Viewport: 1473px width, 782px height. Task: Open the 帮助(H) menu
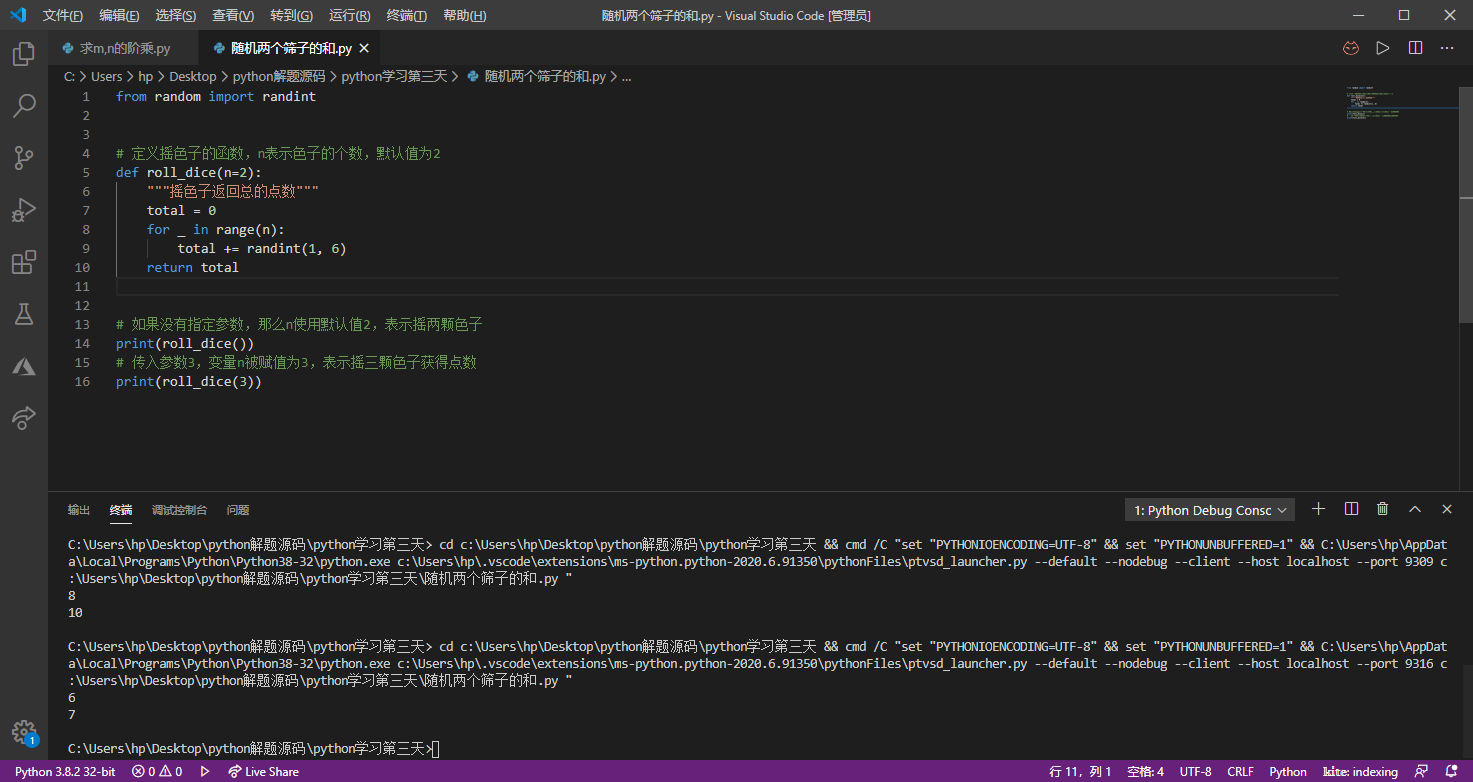point(464,15)
